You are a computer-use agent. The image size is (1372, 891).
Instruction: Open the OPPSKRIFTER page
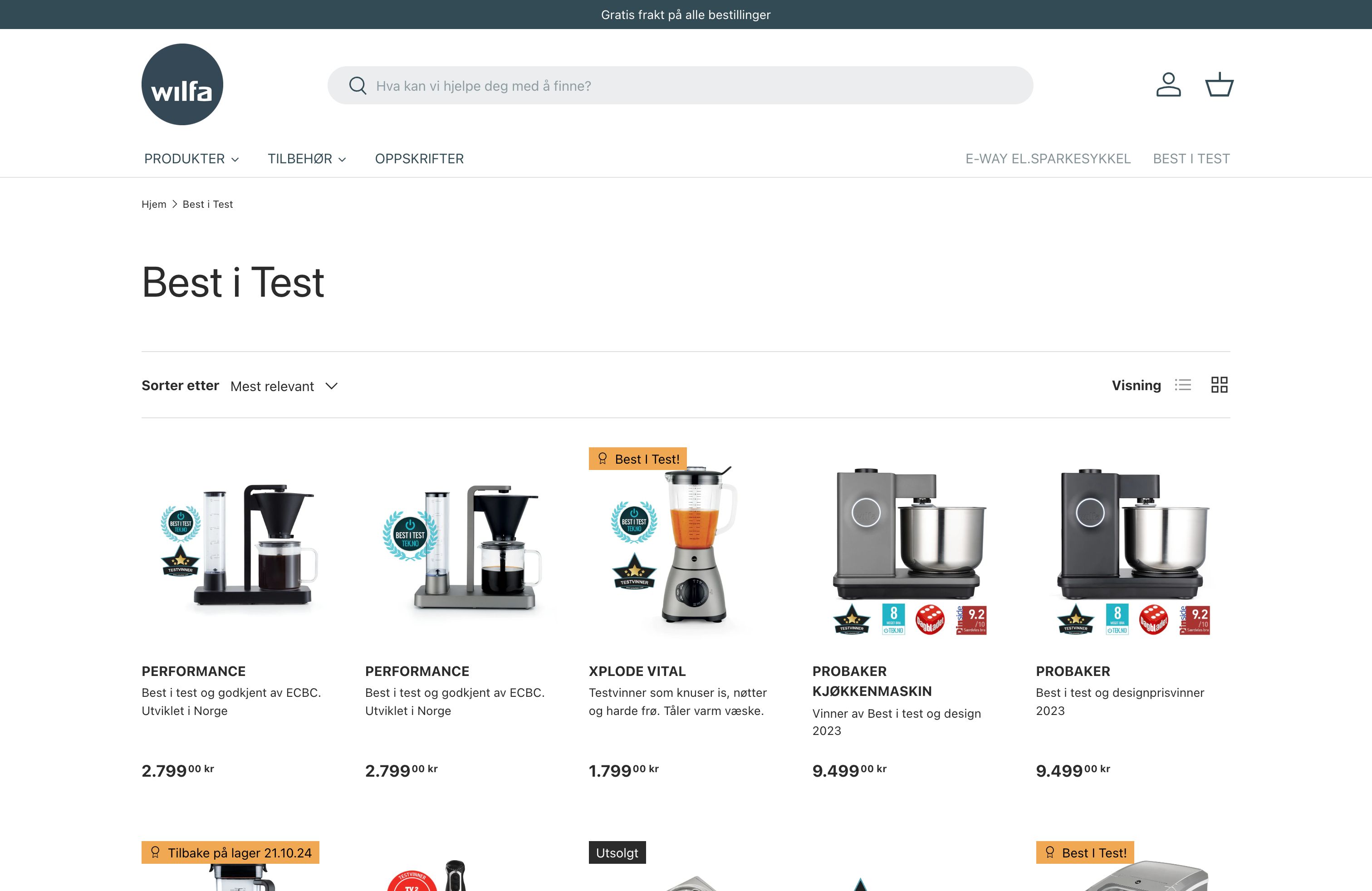pos(419,158)
